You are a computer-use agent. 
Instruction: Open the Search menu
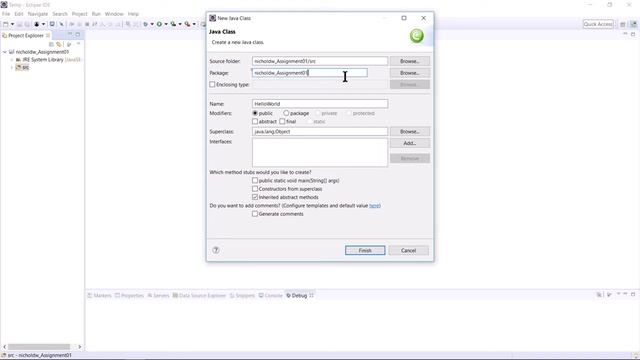coord(60,14)
